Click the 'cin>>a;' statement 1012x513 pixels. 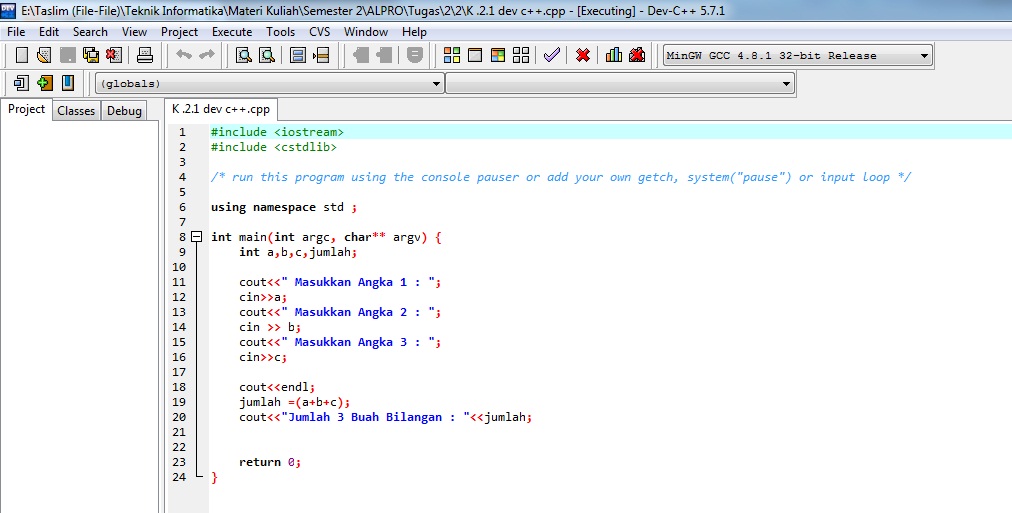pos(263,297)
